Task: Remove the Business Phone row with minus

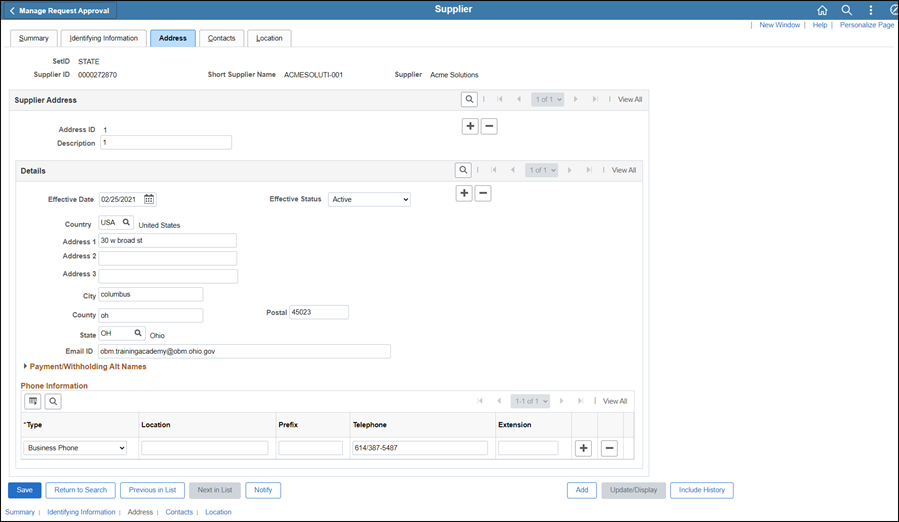Action: [x=609, y=448]
